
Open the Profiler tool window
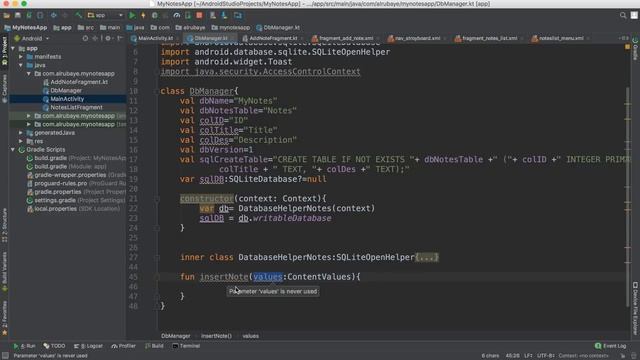tap(123, 346)
